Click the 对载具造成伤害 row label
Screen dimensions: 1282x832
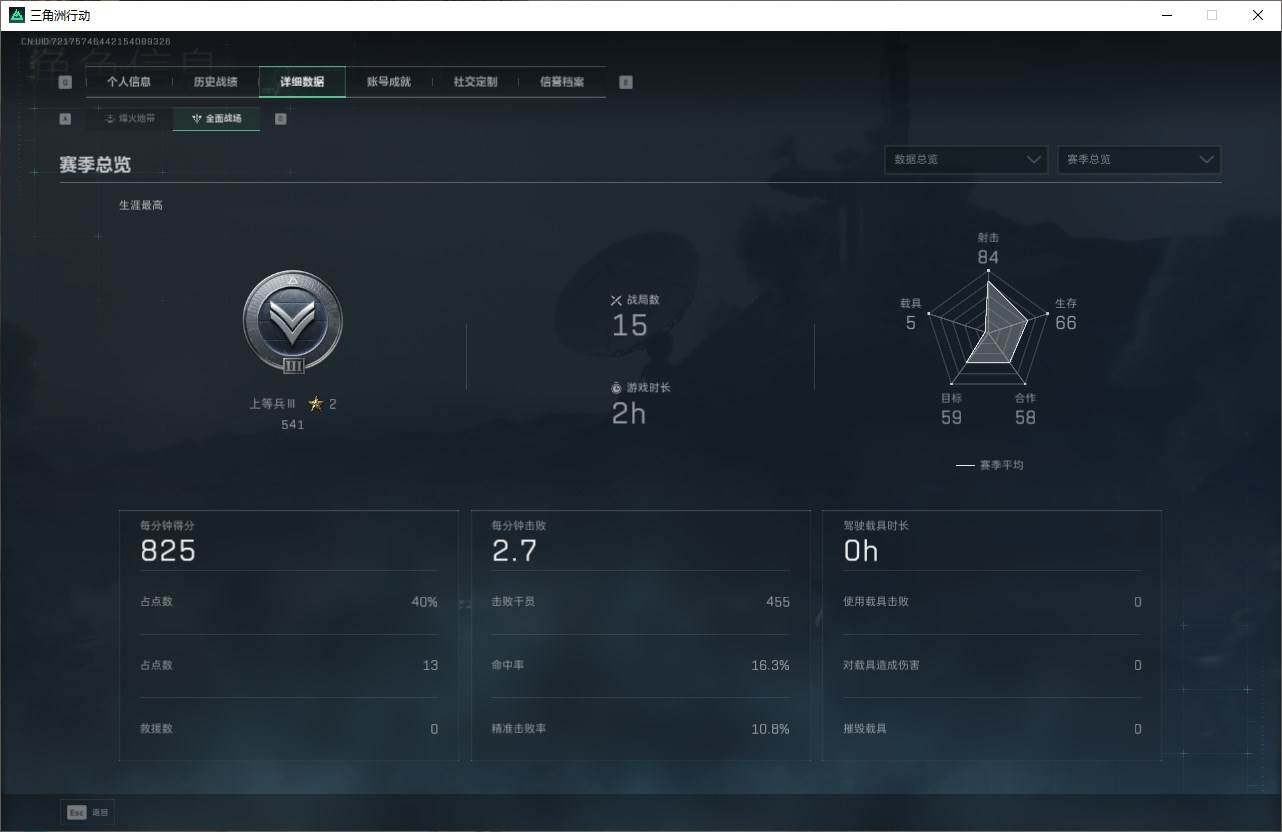(x=881, y=666)
